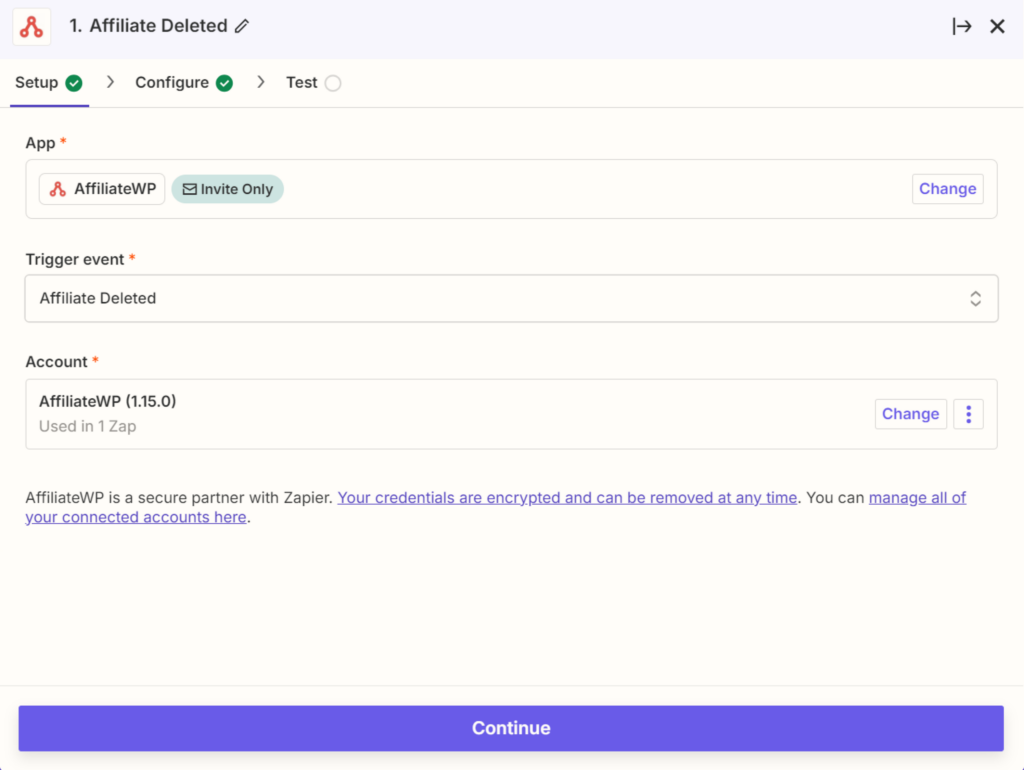Click the chevron between Configure and Test

point(261,82)
